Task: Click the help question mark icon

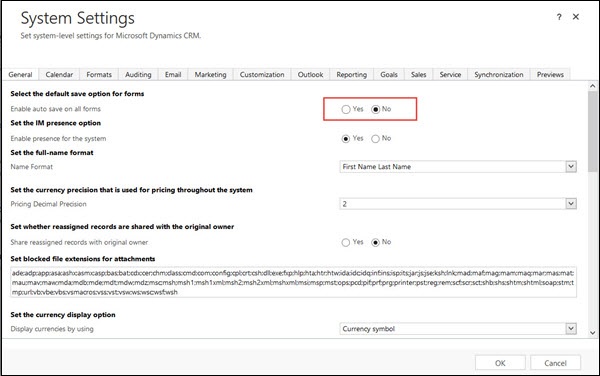Action: 559,17
